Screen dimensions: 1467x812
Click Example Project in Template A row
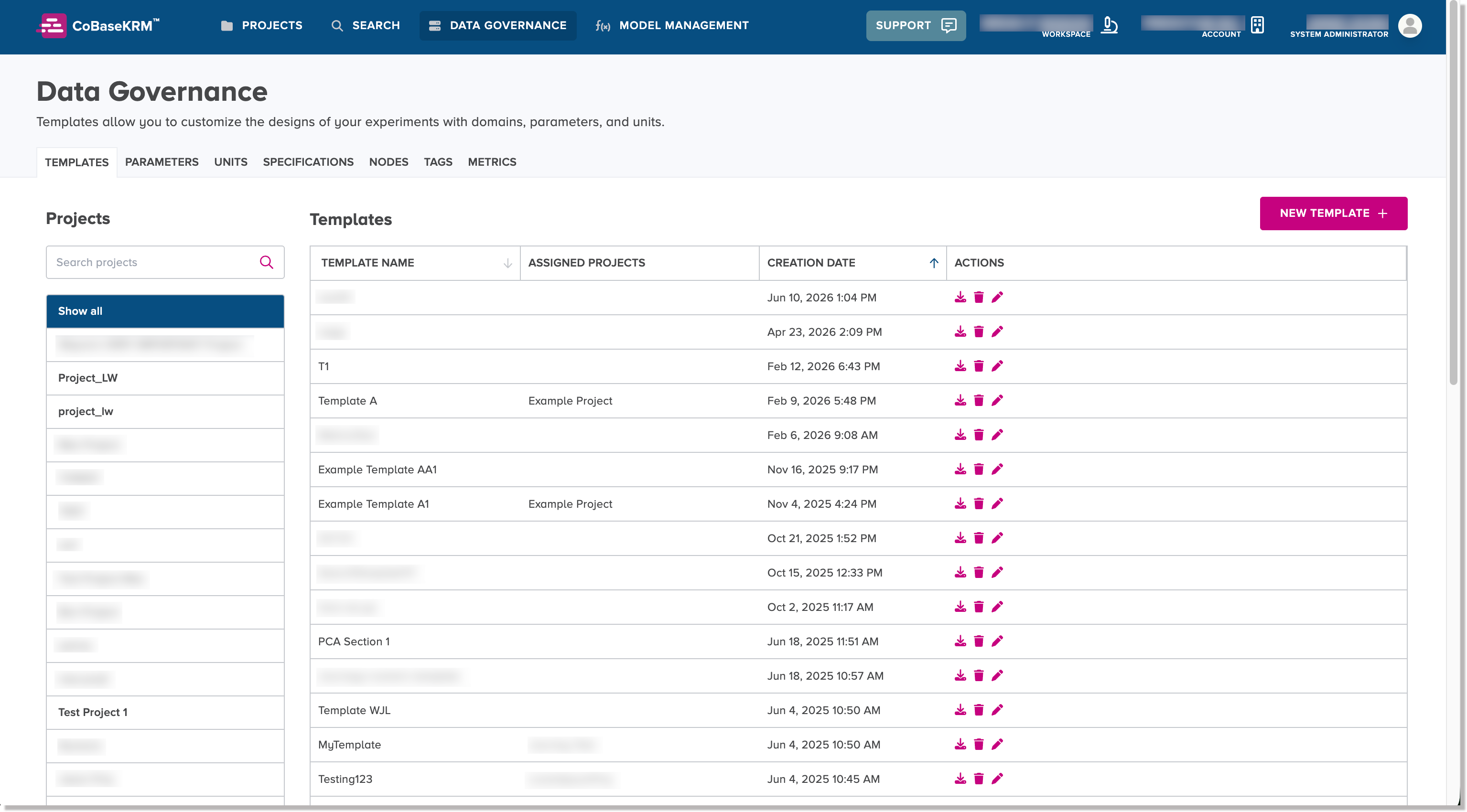tap(570, 400)
